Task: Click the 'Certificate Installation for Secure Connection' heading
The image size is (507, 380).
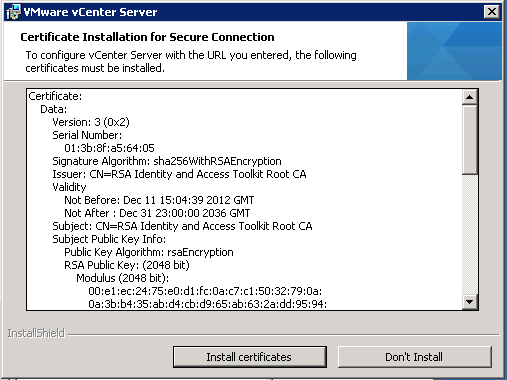Action: click(147, 37)
